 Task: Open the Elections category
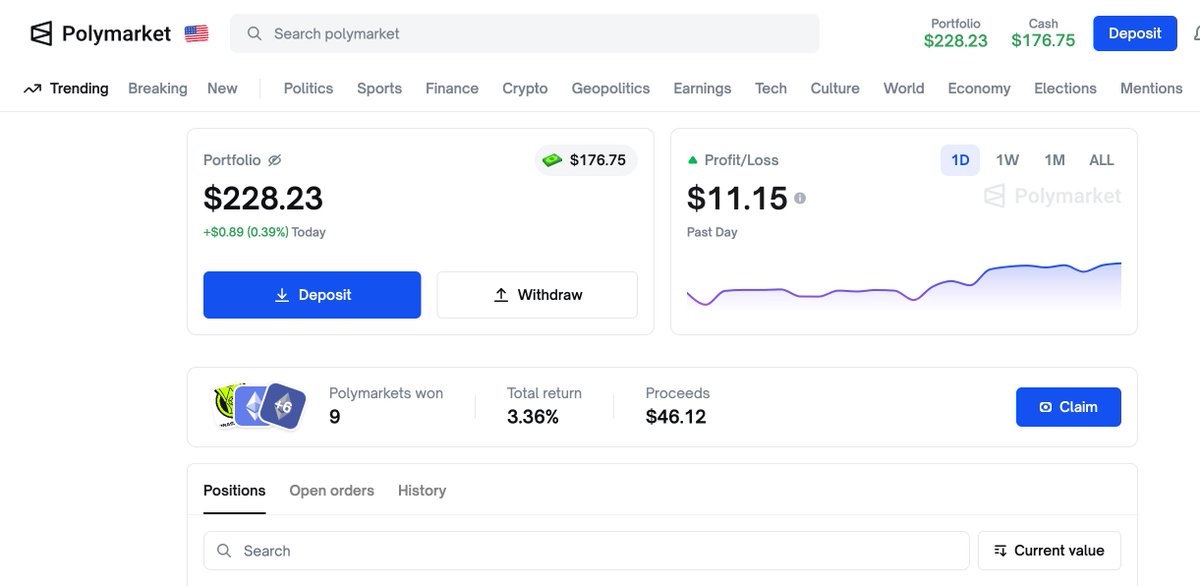click(x=1065, y=88)
